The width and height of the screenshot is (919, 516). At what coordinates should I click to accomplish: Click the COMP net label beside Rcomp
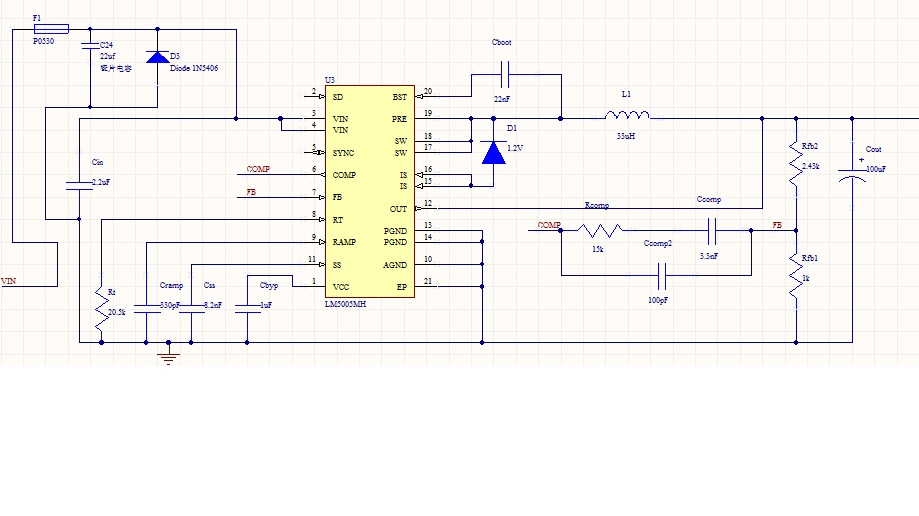click(549, 225)
